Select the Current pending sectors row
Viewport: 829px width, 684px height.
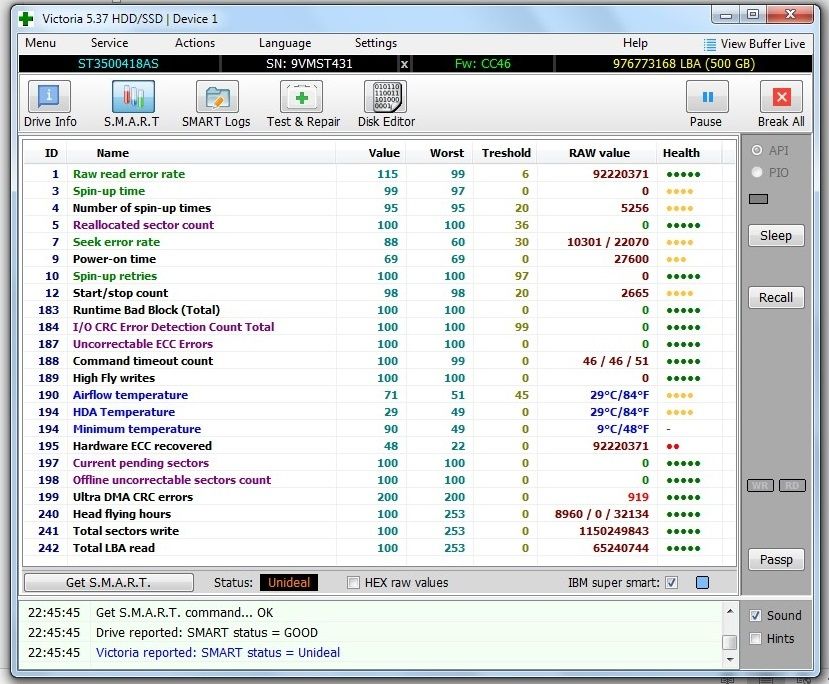[379, 463]
